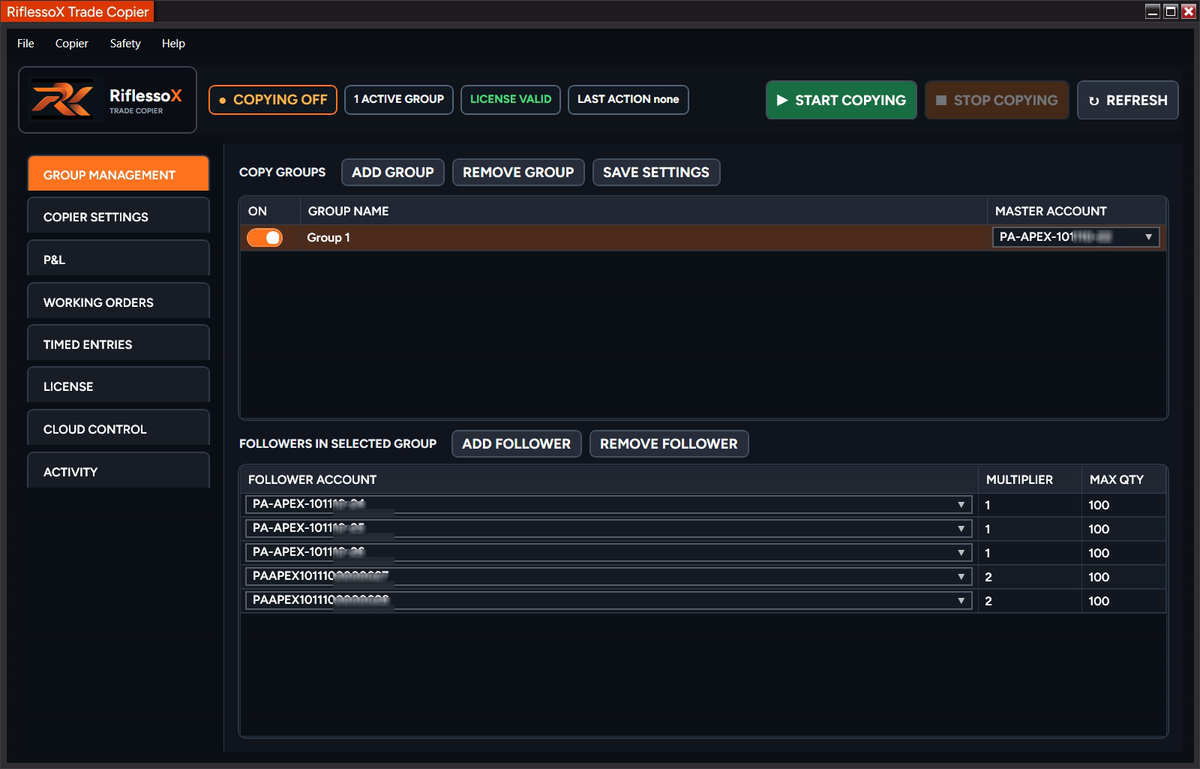
Task: Close the RiflessoX Trade Copier window
Action: click(x=1188, y=11)
